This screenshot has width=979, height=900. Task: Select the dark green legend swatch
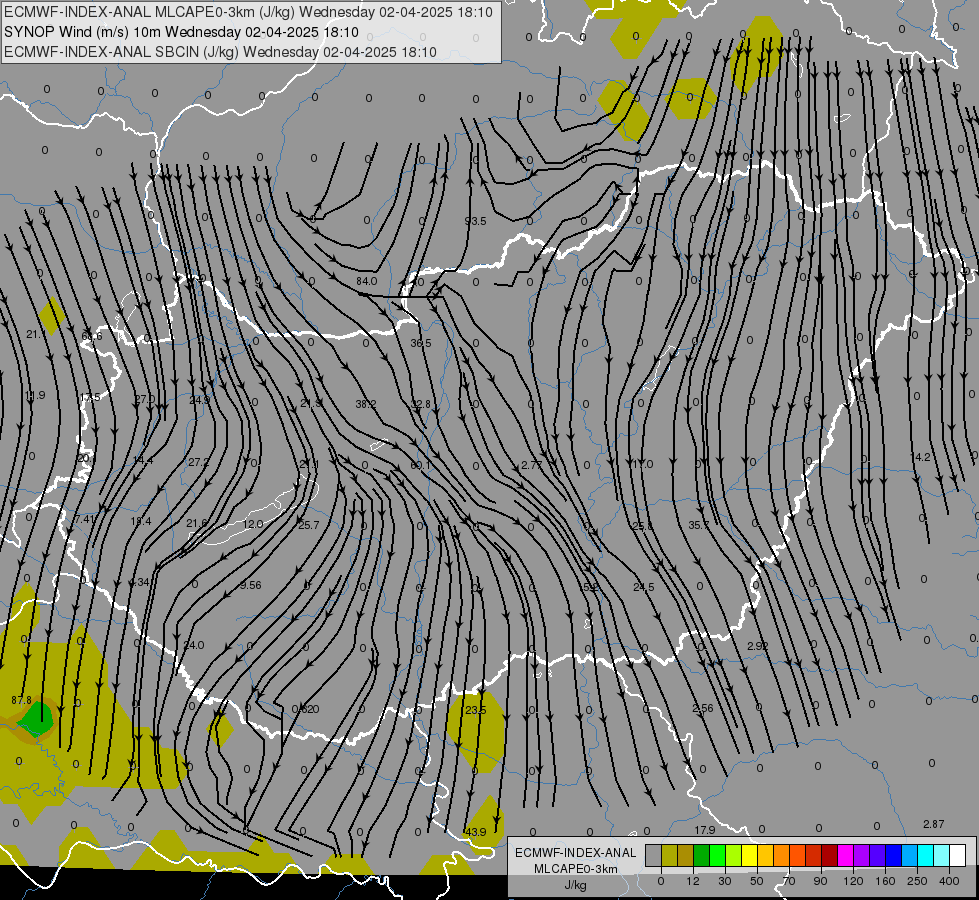[x=701, y=855]
